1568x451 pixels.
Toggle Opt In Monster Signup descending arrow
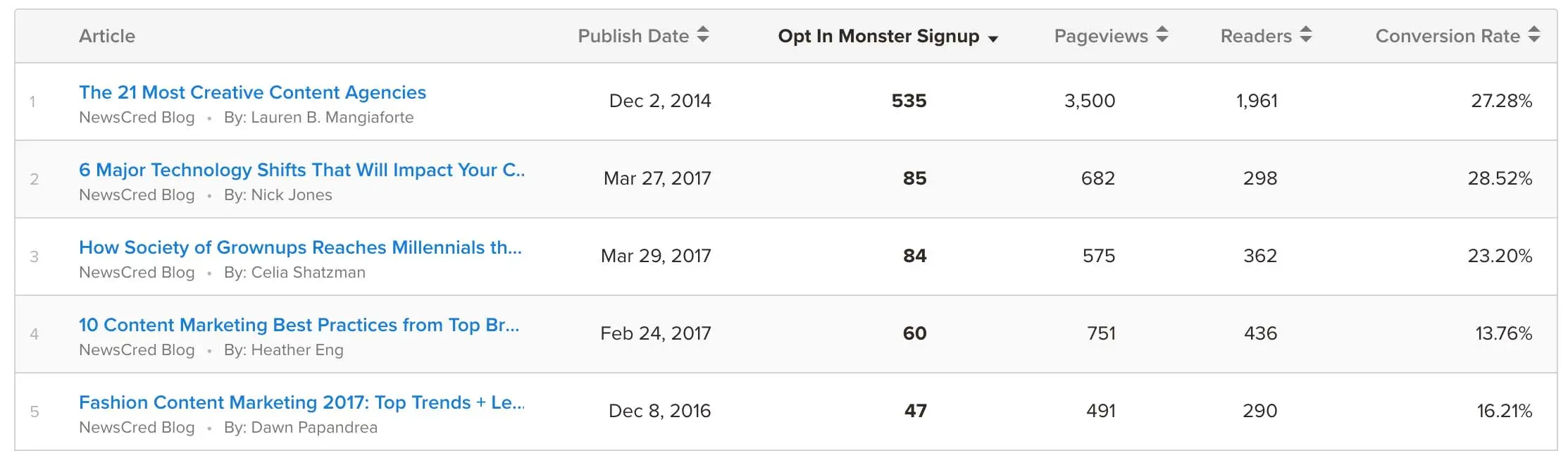[x=993, y=39]
